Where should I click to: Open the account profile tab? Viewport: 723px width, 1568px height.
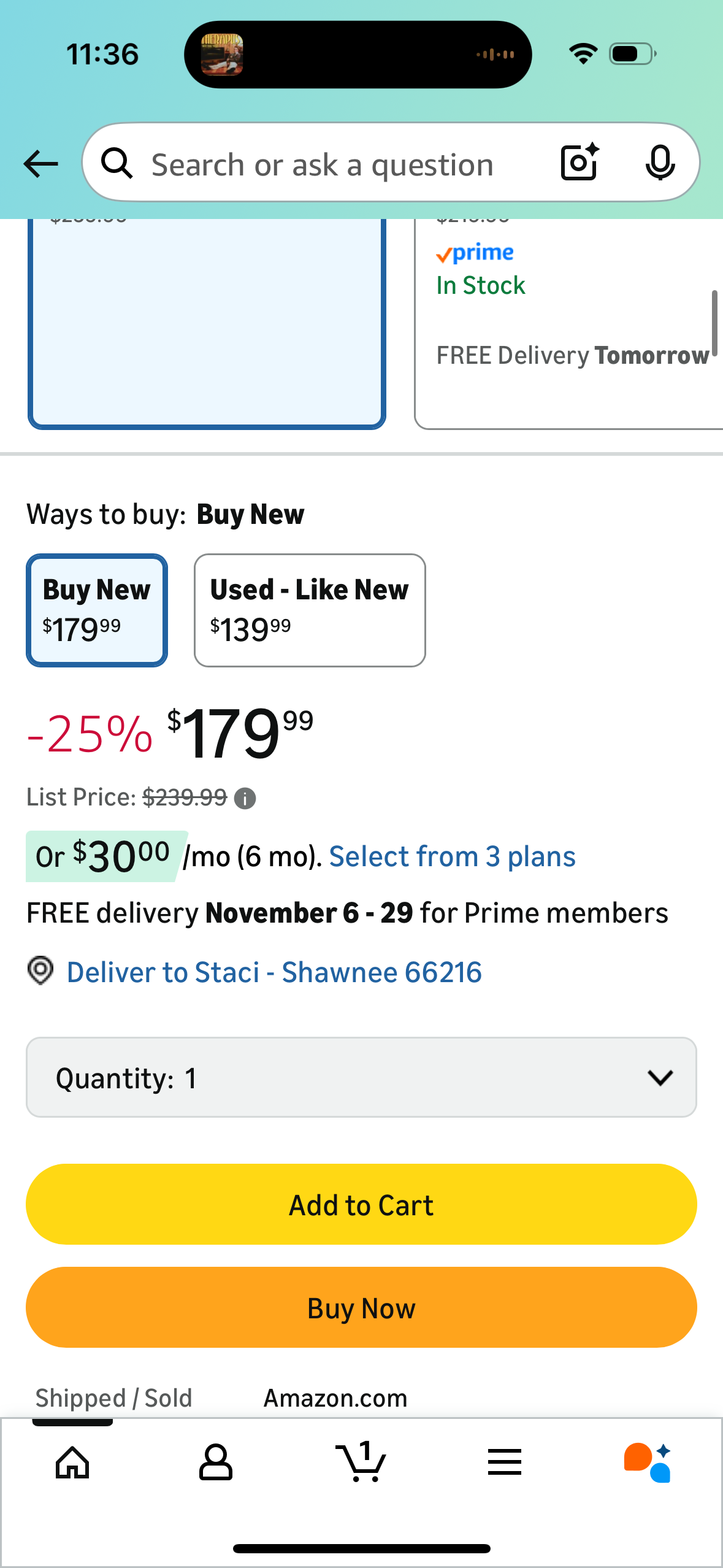[216, 1462]
